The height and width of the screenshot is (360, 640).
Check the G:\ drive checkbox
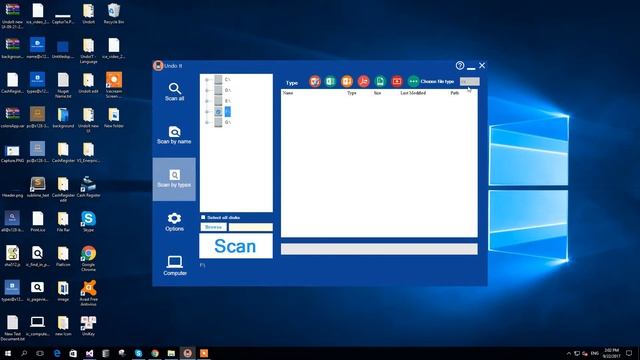click(x=218, y=122)
